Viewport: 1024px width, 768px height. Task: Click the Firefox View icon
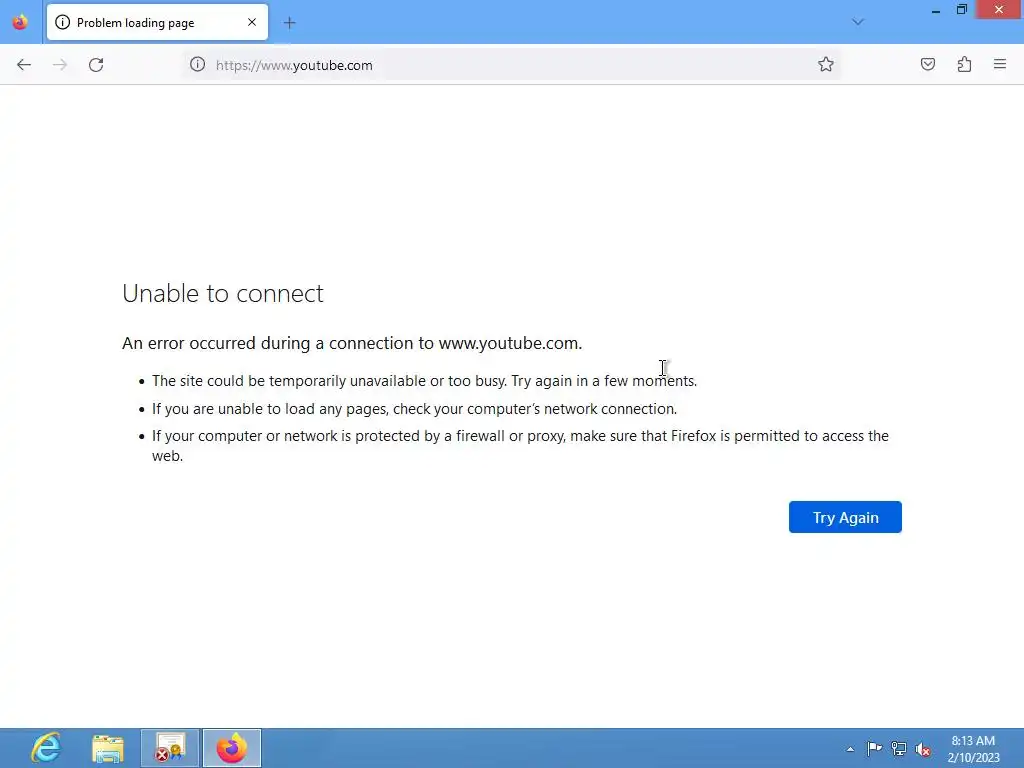pyautogui.click(x=20, y=22)
